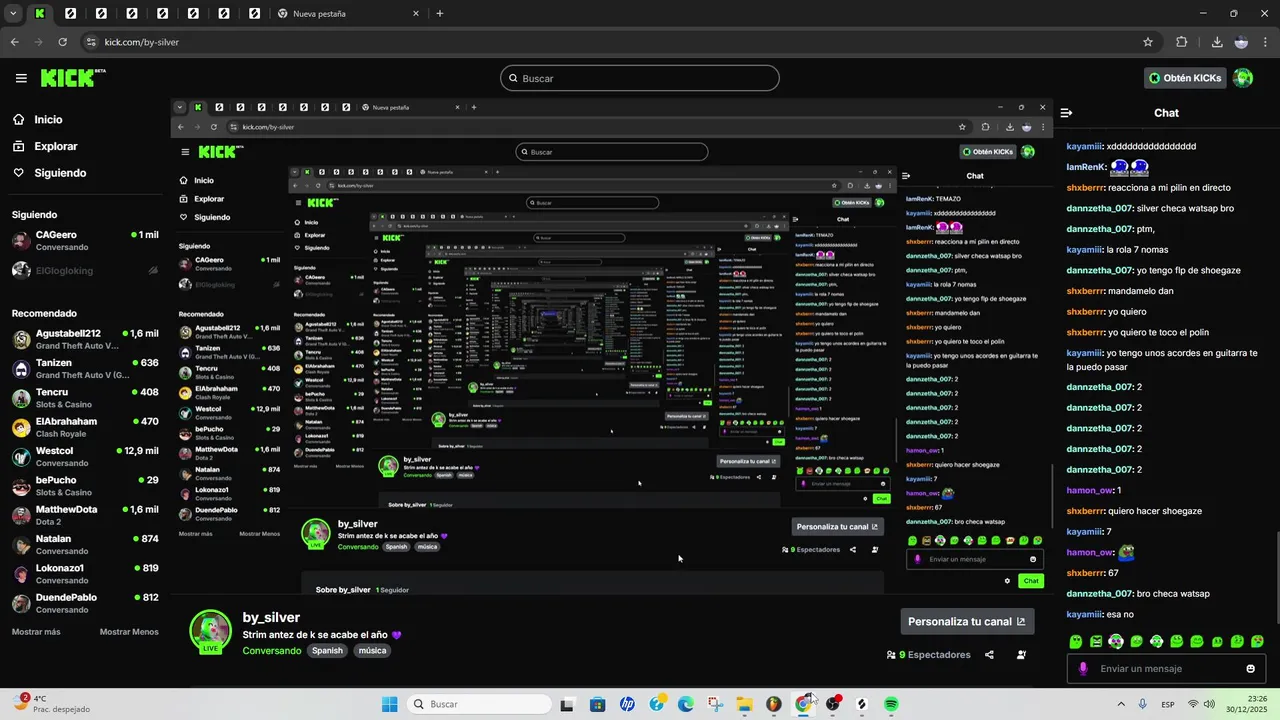Select the angry green emote, second in row
Viewport: 1280px width, 720px height.
coord(1096,641)
